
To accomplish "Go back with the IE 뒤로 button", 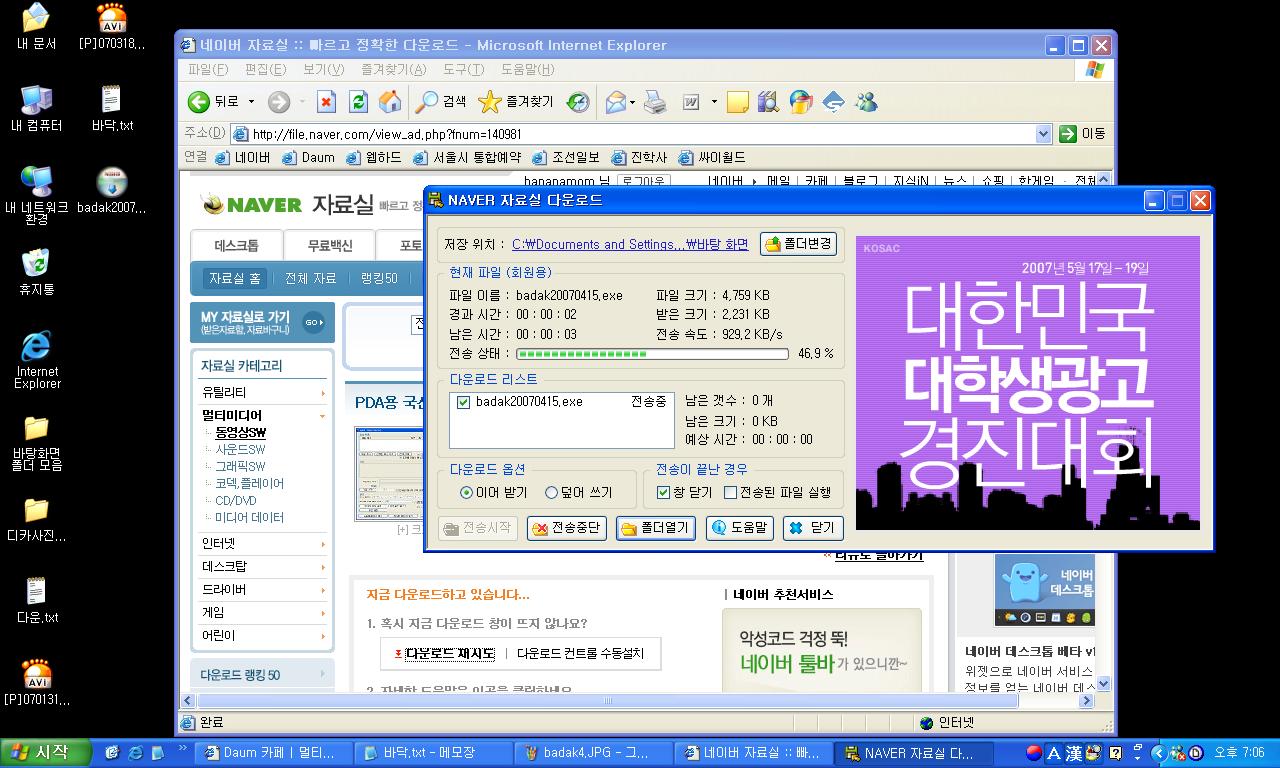I will [213, 101].
